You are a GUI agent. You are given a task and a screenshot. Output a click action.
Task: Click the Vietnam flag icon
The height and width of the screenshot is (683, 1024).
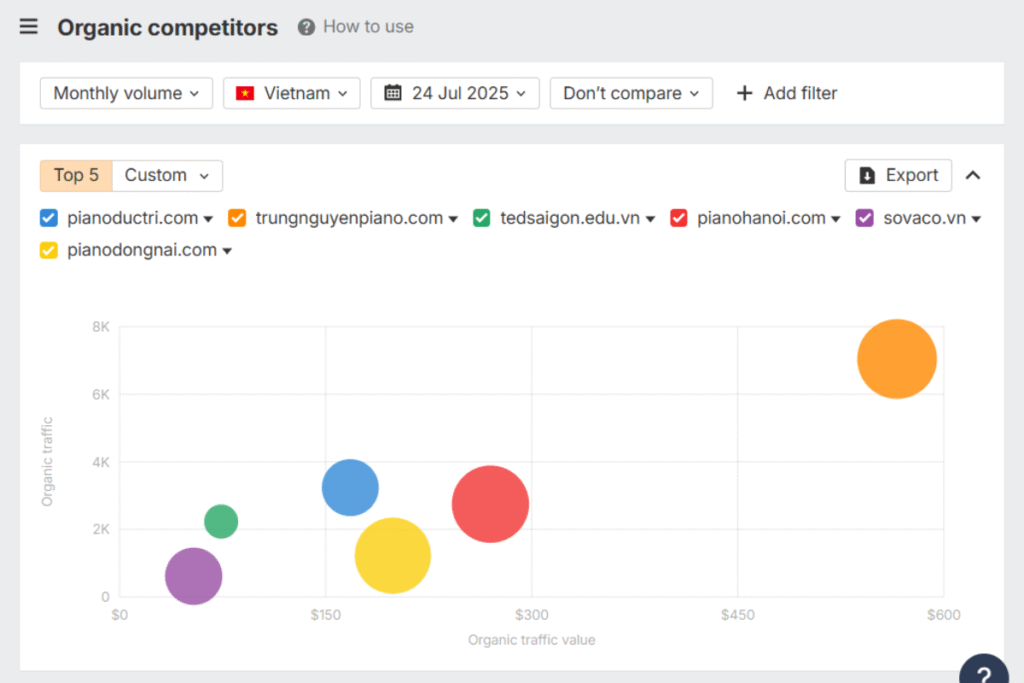click(245, 93)
